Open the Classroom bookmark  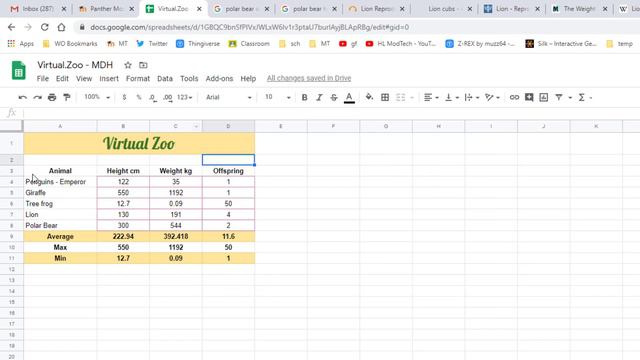(x=249, y=44)
